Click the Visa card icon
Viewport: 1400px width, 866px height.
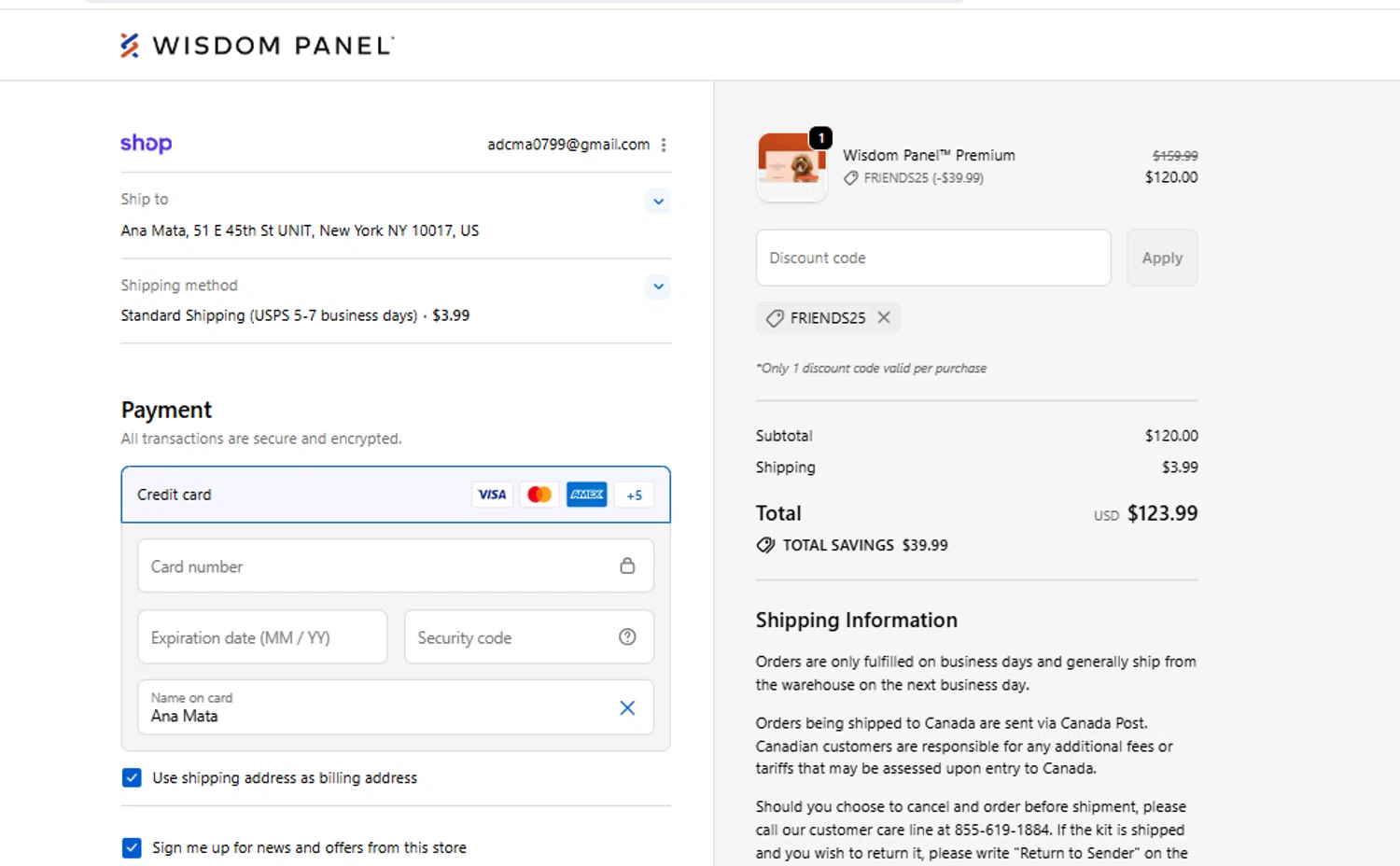492,495
